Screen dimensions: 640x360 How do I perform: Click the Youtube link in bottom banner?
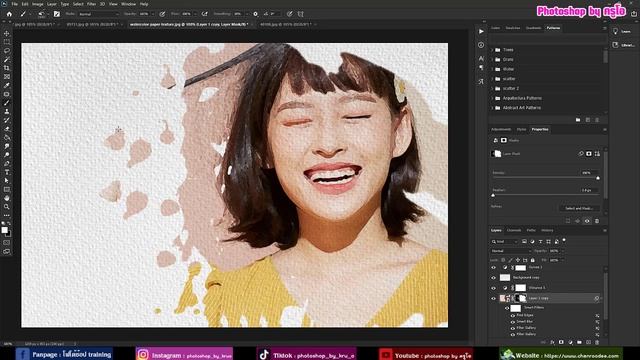click(426, 354)
